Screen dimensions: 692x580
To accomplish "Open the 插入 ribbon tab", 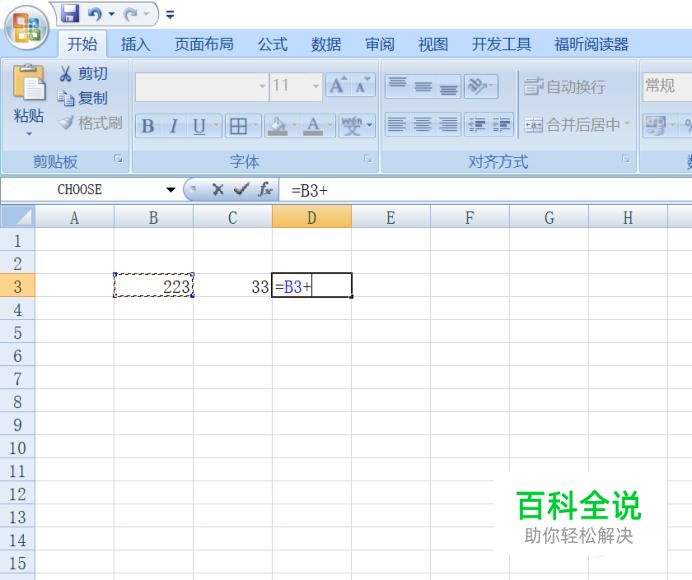I will [135, 44].
